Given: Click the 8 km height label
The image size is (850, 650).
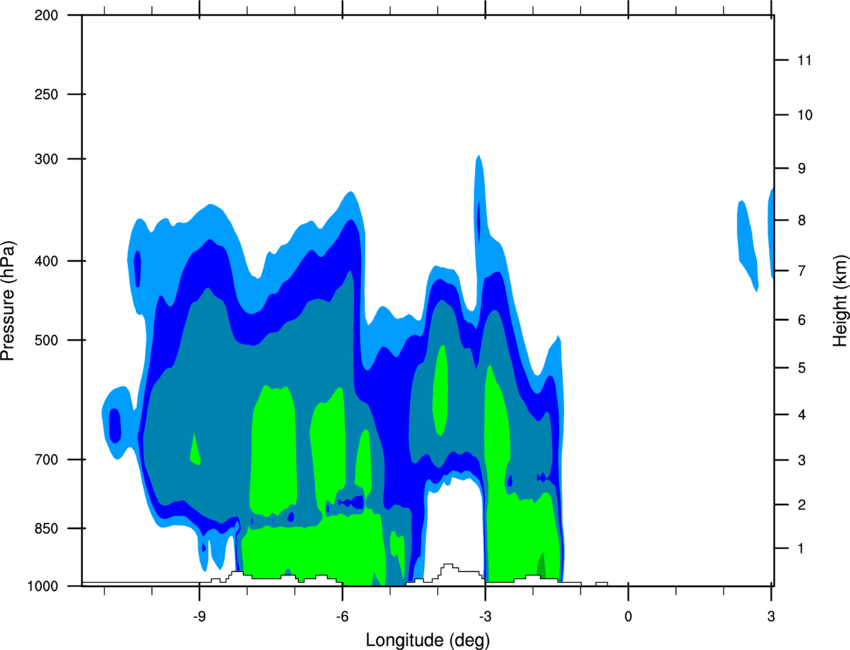Looking at the screenshot, I should pyautogui.click(x=802, y=220).
